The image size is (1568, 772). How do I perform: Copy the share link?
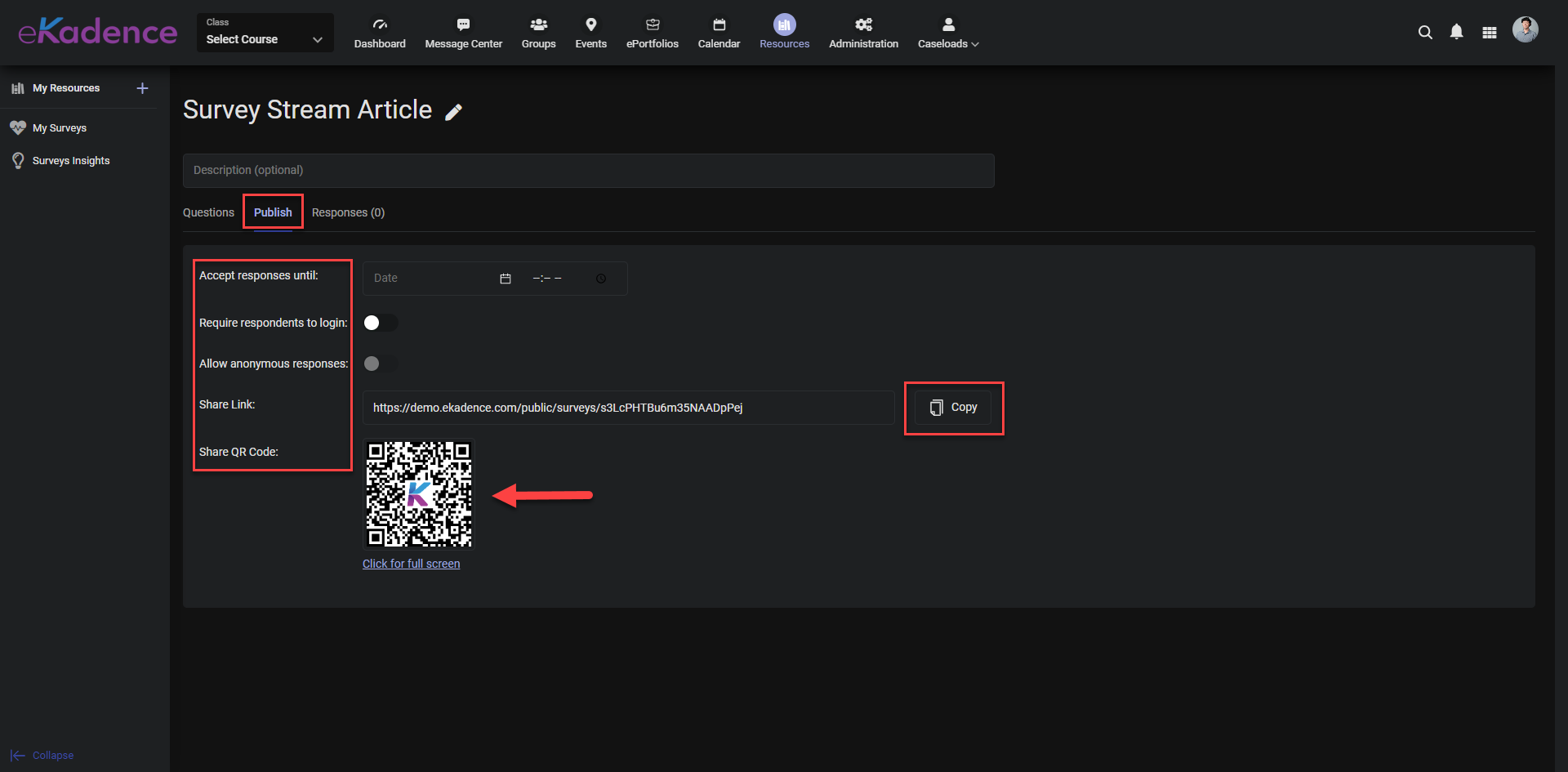pos(953,408)
